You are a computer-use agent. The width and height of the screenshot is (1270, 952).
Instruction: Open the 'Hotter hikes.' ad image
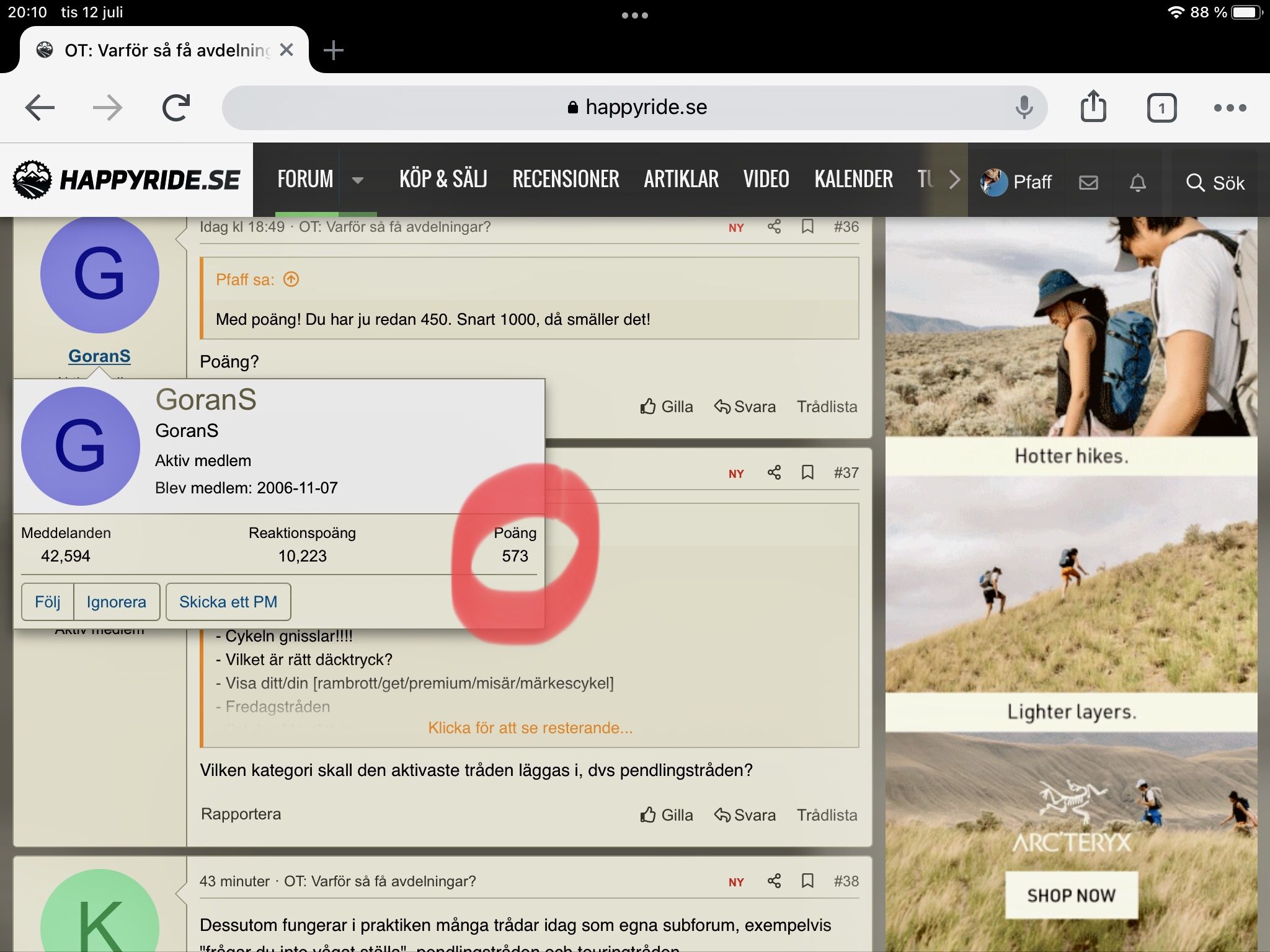[1072, 327]
